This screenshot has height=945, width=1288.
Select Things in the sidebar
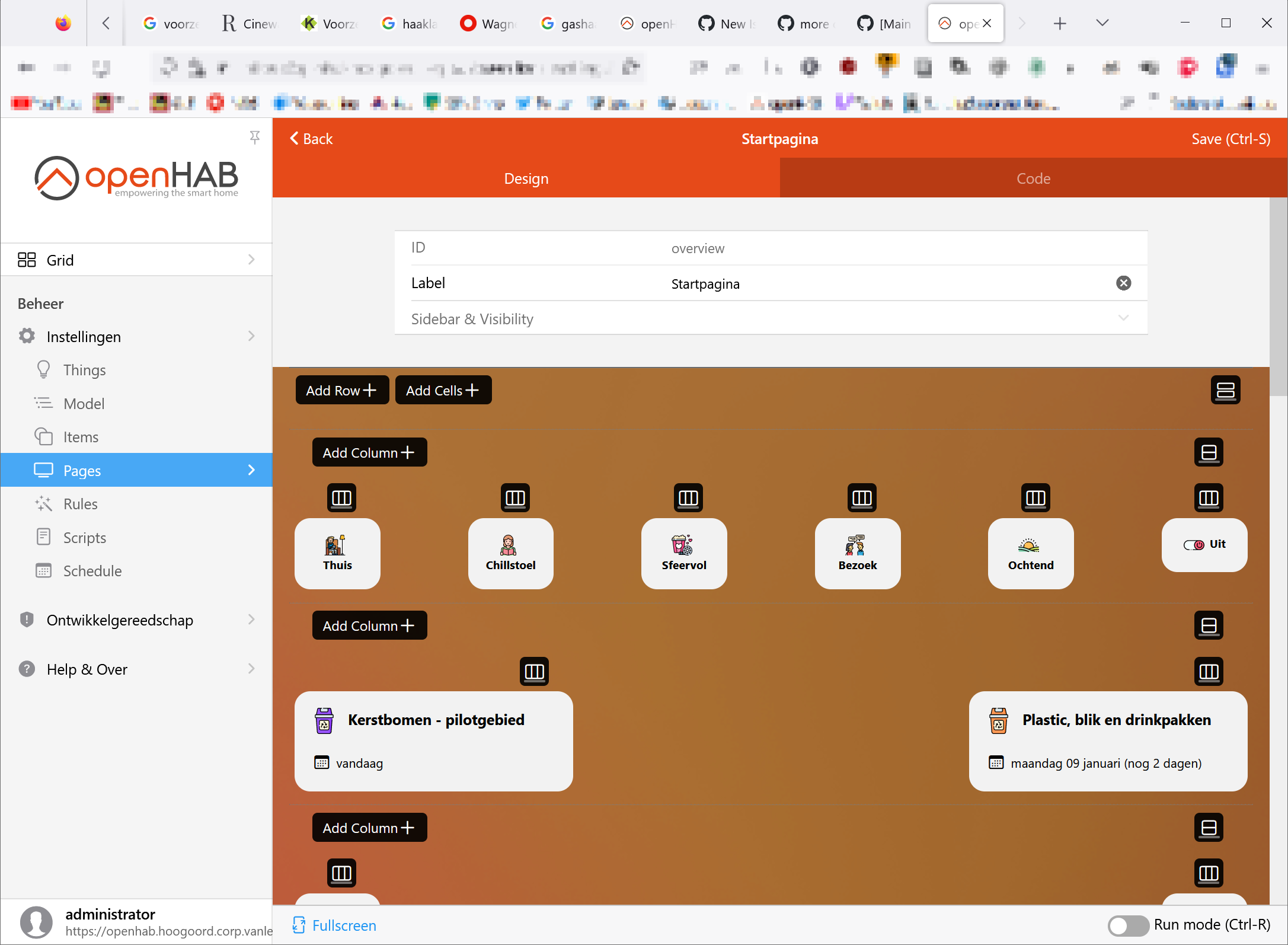tap(84, 369)
